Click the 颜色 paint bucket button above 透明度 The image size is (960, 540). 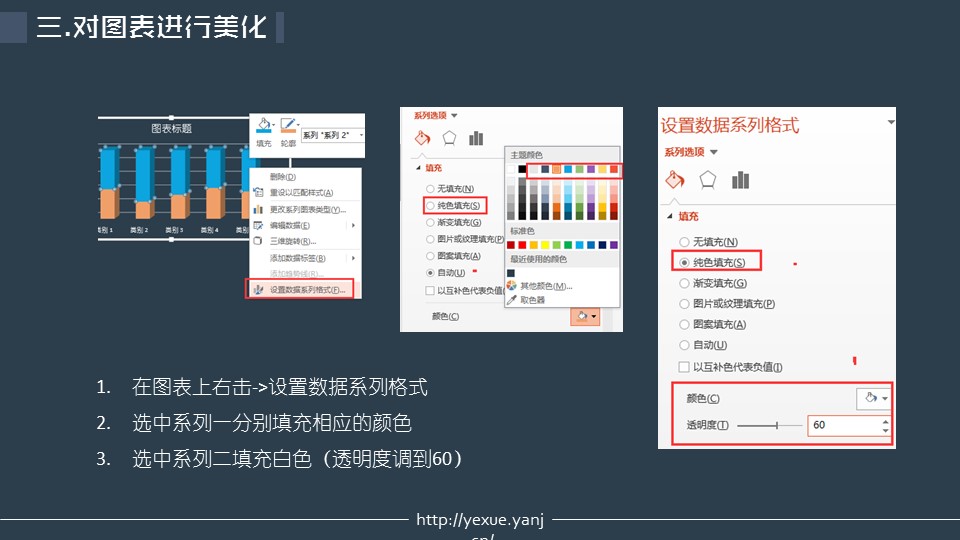pyautogui.click(x=872, y=398)
